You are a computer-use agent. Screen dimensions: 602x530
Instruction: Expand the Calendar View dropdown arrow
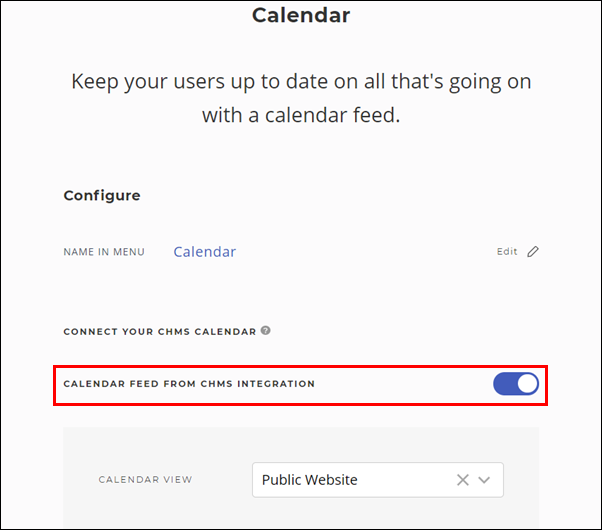(x=485, y=480)
